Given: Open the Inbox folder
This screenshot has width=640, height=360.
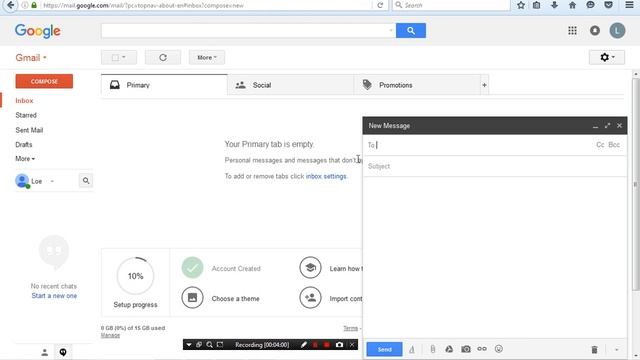Looking at the screenshot, I should click(24, 100).
